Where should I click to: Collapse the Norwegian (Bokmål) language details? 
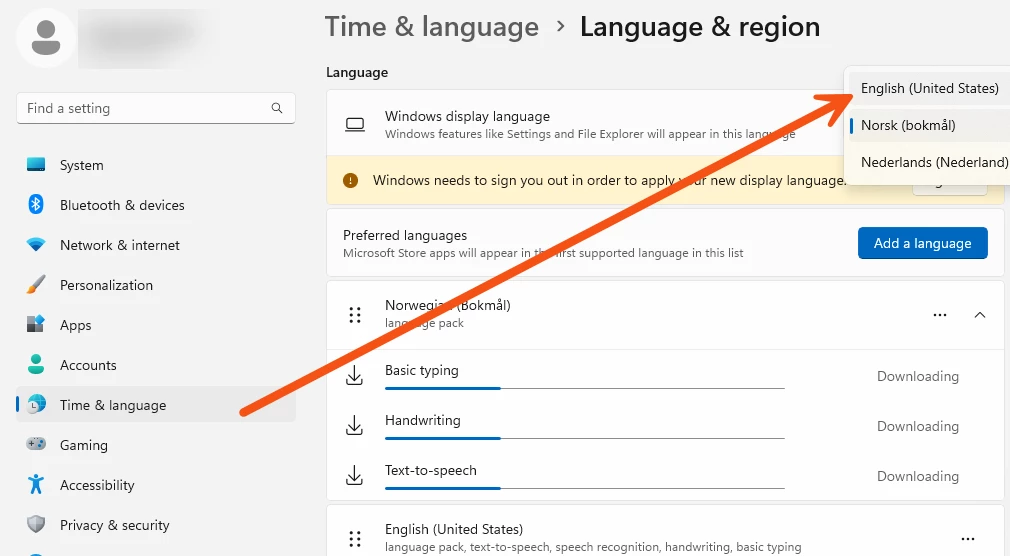pyautogui.click(x=980, y=315)
